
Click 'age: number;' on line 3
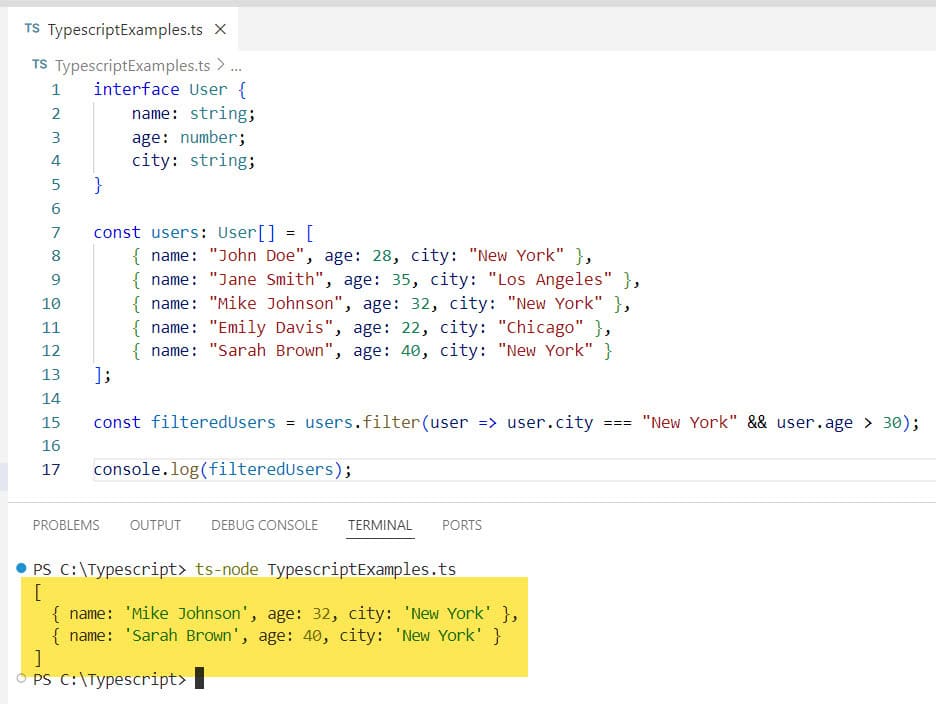pyautogui.click(x=189, y=138)
